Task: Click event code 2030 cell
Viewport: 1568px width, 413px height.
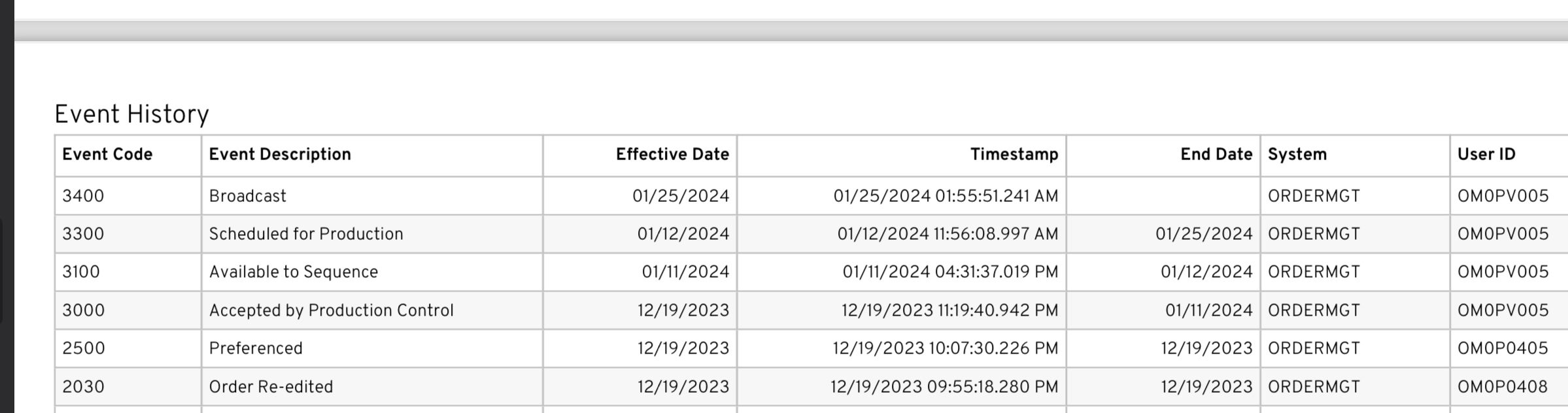Action: coord(83,387)
